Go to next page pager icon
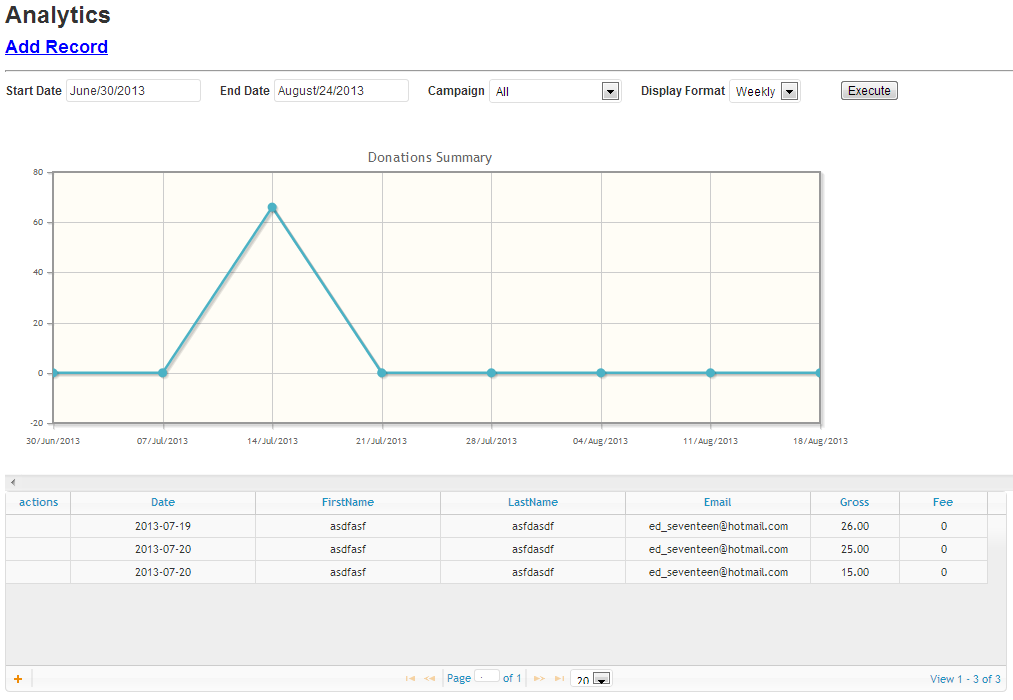 click(x=539, y=679)
